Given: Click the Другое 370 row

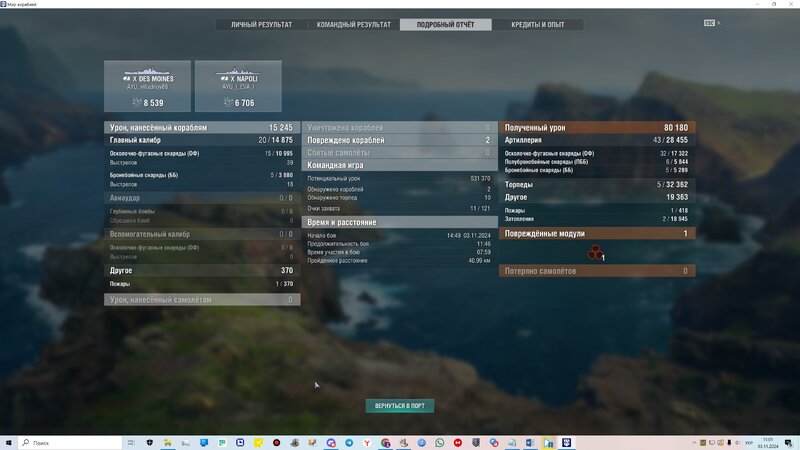Looking at the screenshot, I should coord(202,270).
